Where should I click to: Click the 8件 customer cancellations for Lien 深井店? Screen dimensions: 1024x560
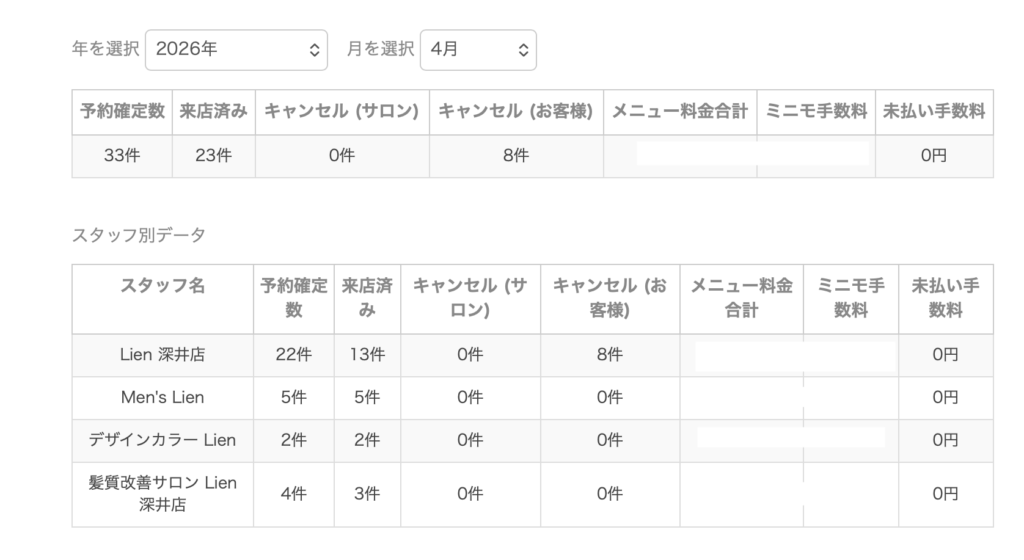pos(609,355)
